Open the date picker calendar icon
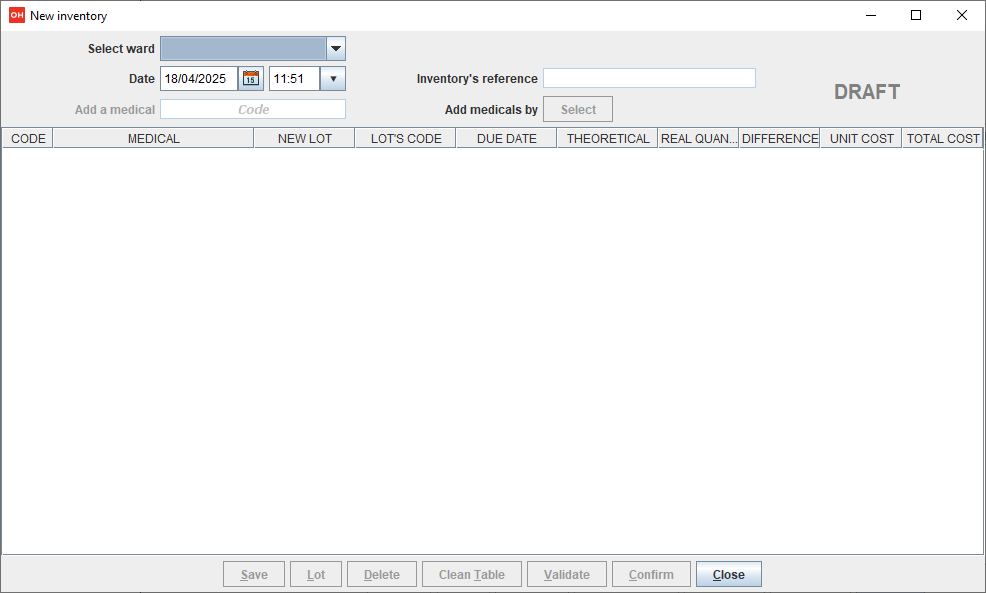This screenshot has height=593, width=986. [x=251, y=79]
